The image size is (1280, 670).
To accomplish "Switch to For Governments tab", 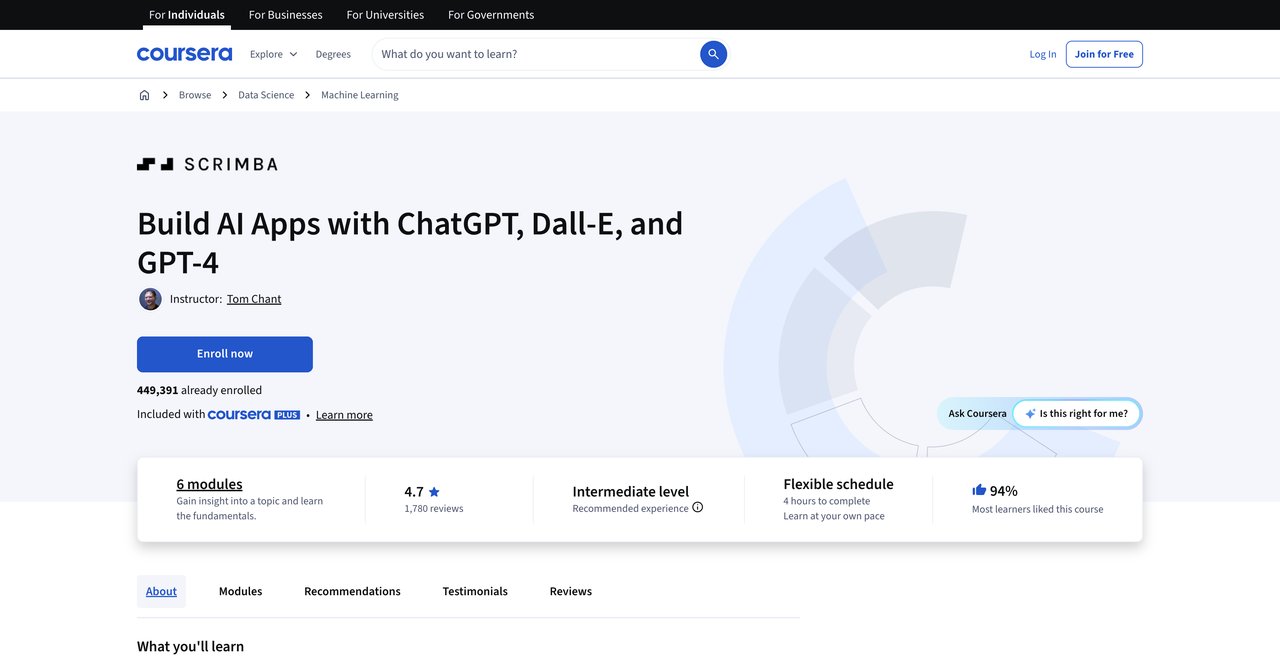I will [491, 15].
